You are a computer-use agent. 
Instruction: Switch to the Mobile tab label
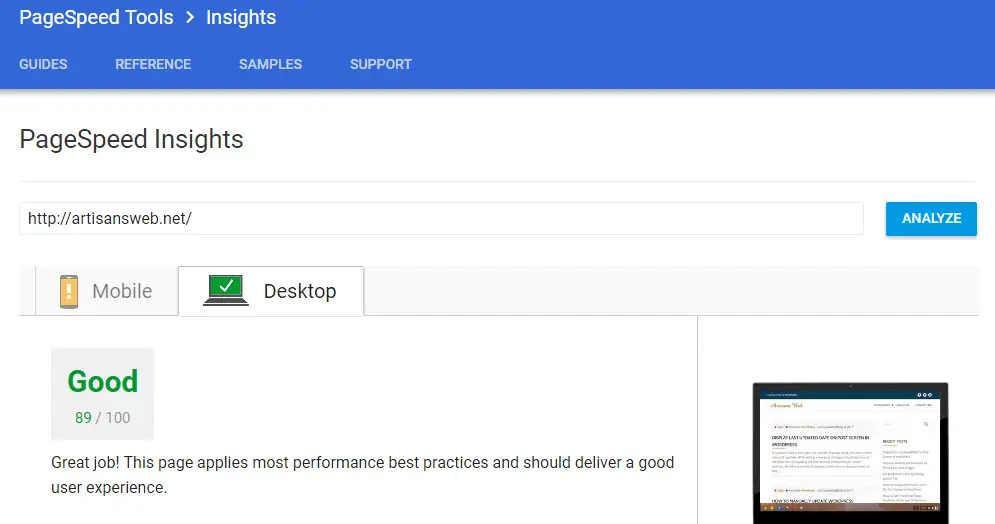(x=122, y=291)
